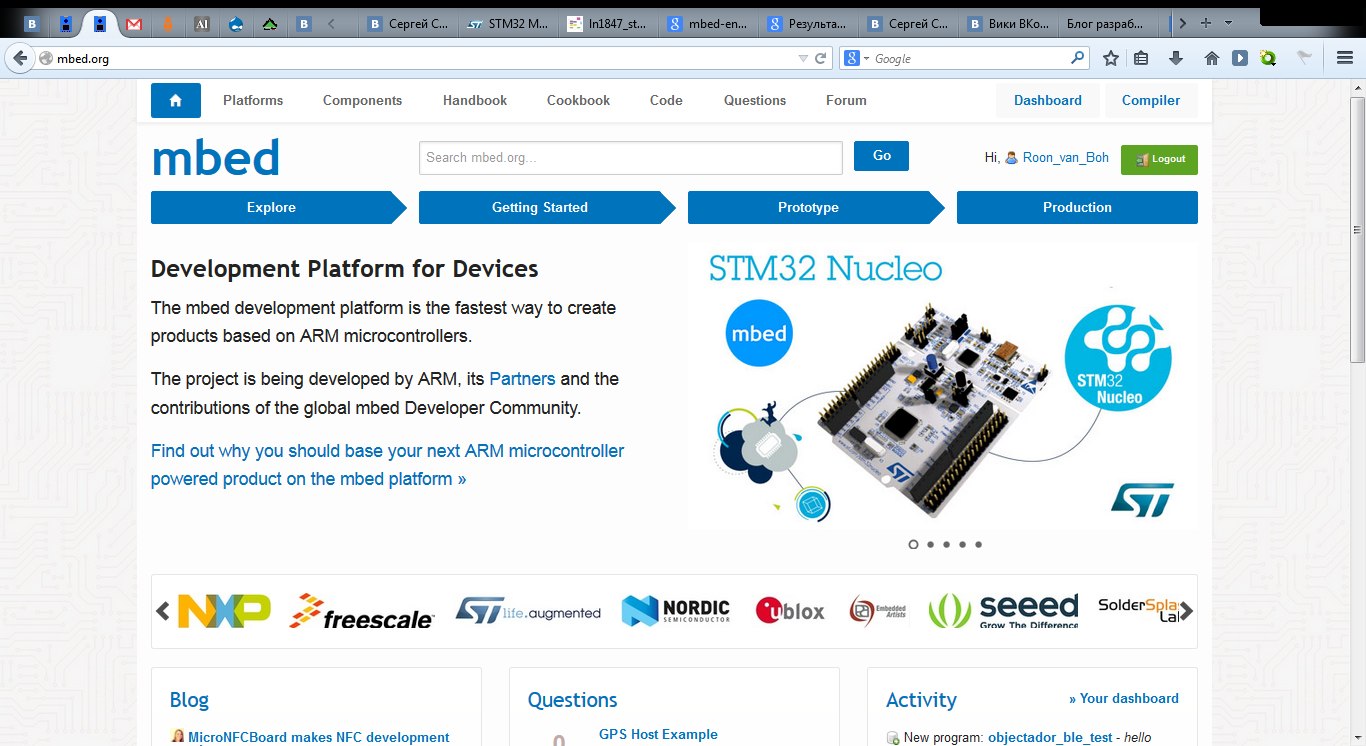Click the green Q extension icon
Viewport: 1366px width, 746px height.
1269,58
